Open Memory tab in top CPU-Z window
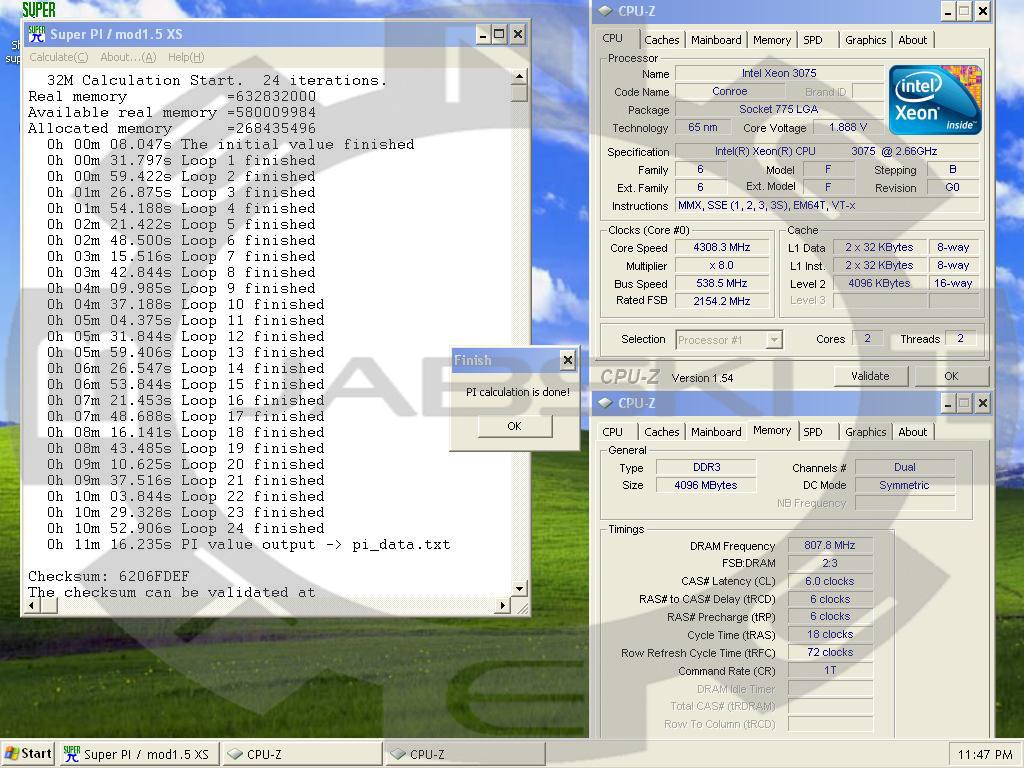Image resolution: width=1024 pixels, height=768 pixels. [771, 40]
